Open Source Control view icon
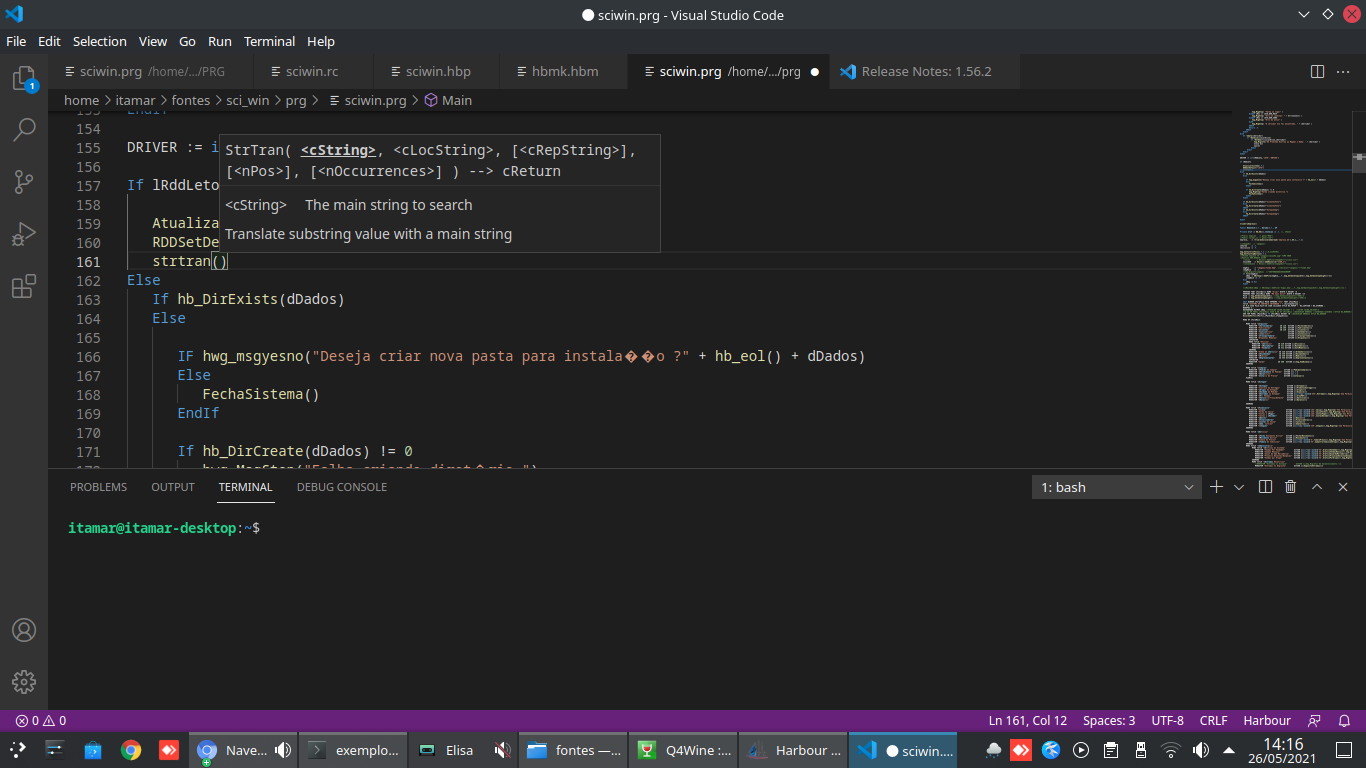This screenshot has width=1366, height=768. (24, 182)
